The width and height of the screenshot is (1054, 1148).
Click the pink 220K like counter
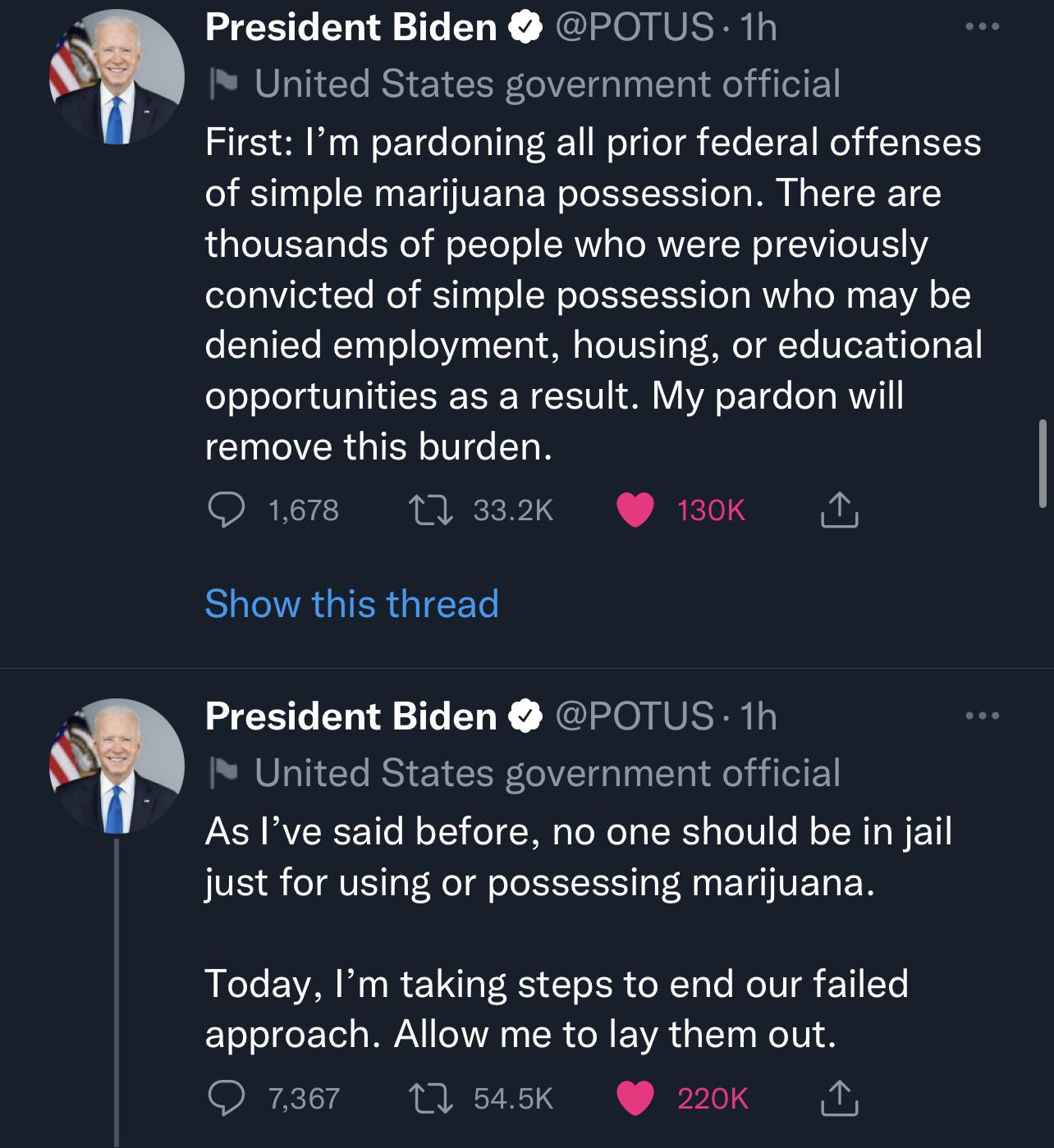(711, 1097)
